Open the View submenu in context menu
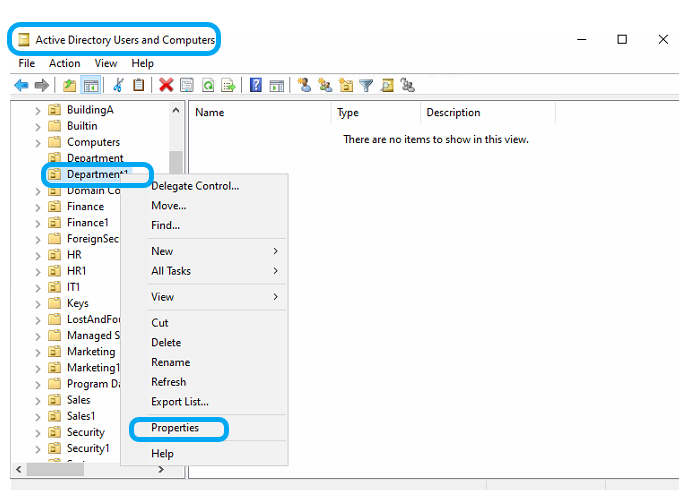The width and height of the screenshot is (686, 496). click(x=204, y=297)
